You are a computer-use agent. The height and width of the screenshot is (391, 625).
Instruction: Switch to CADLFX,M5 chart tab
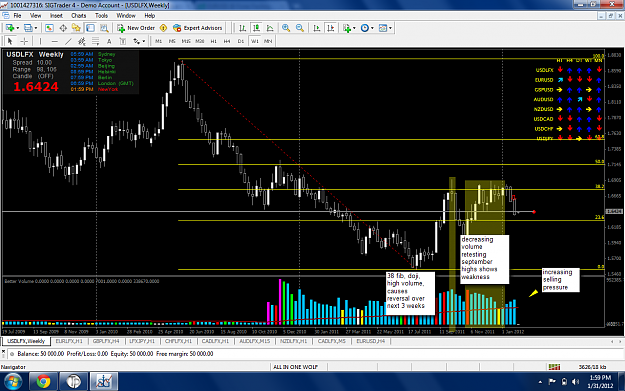pyautogui.click(x=332, y=341)
